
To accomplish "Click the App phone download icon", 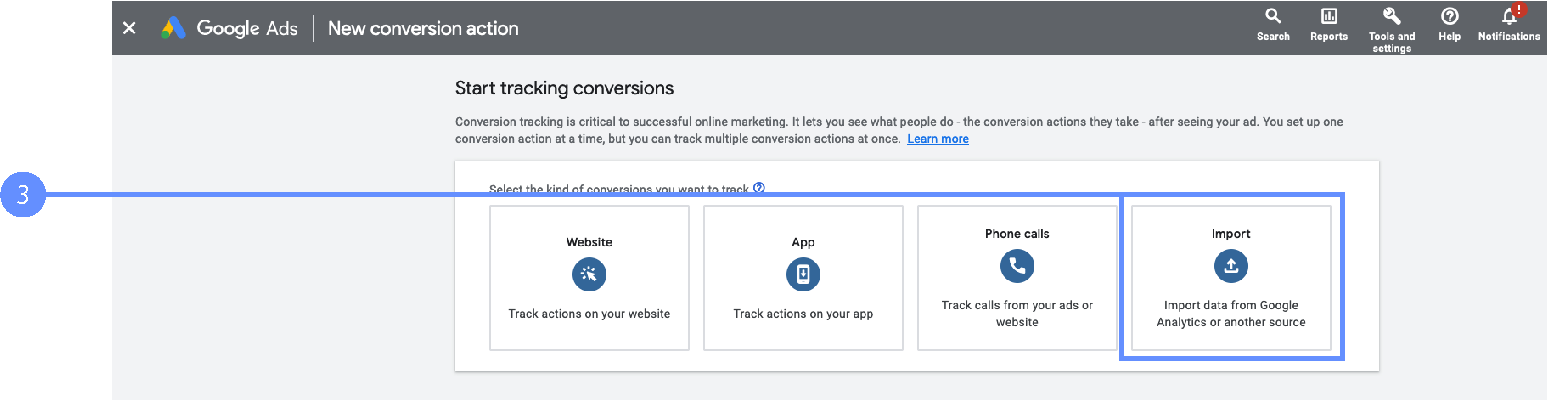I will point(803,274).
